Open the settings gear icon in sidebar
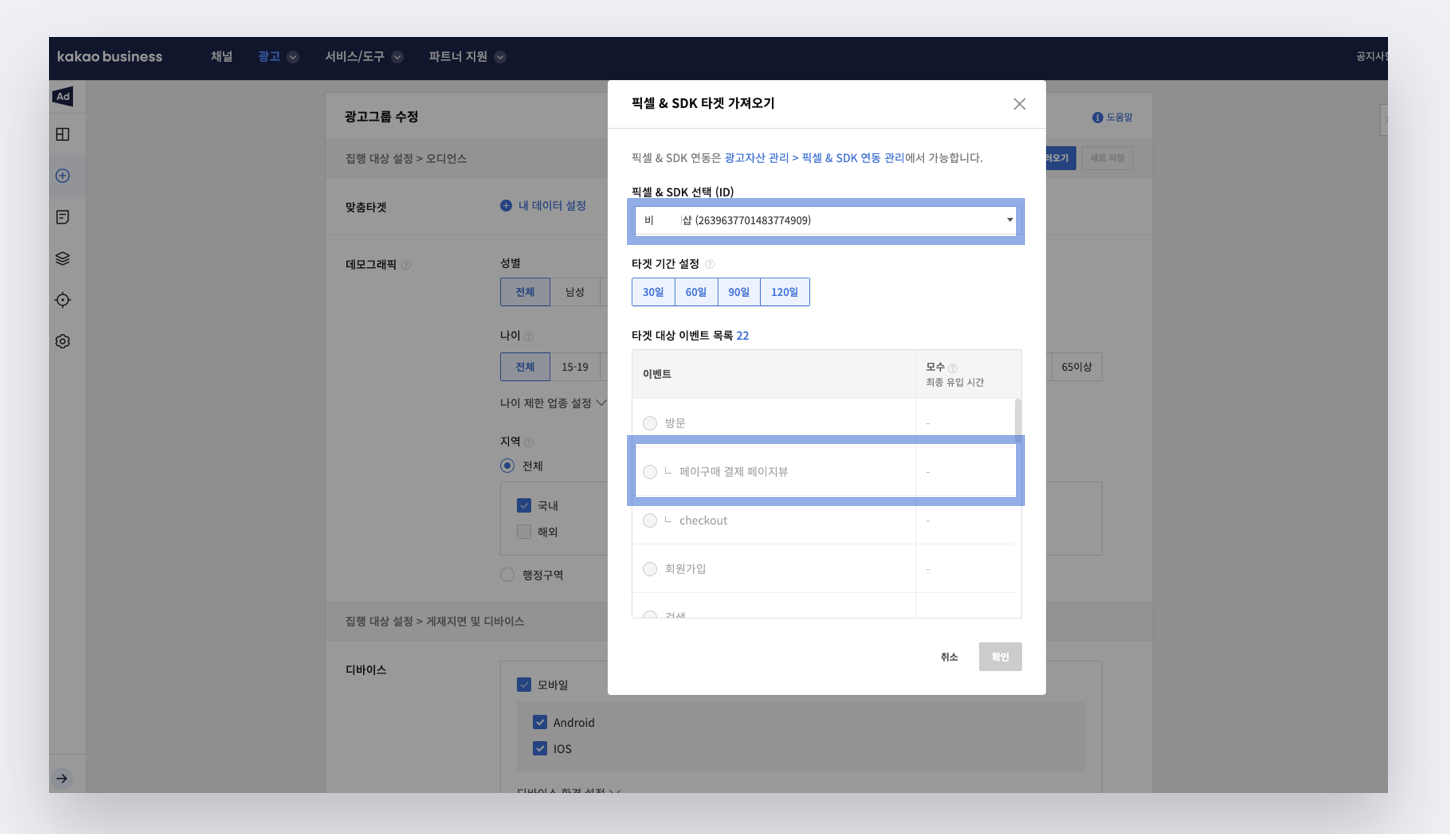This screenshot has width=1450, height=834. click(63, 341)
